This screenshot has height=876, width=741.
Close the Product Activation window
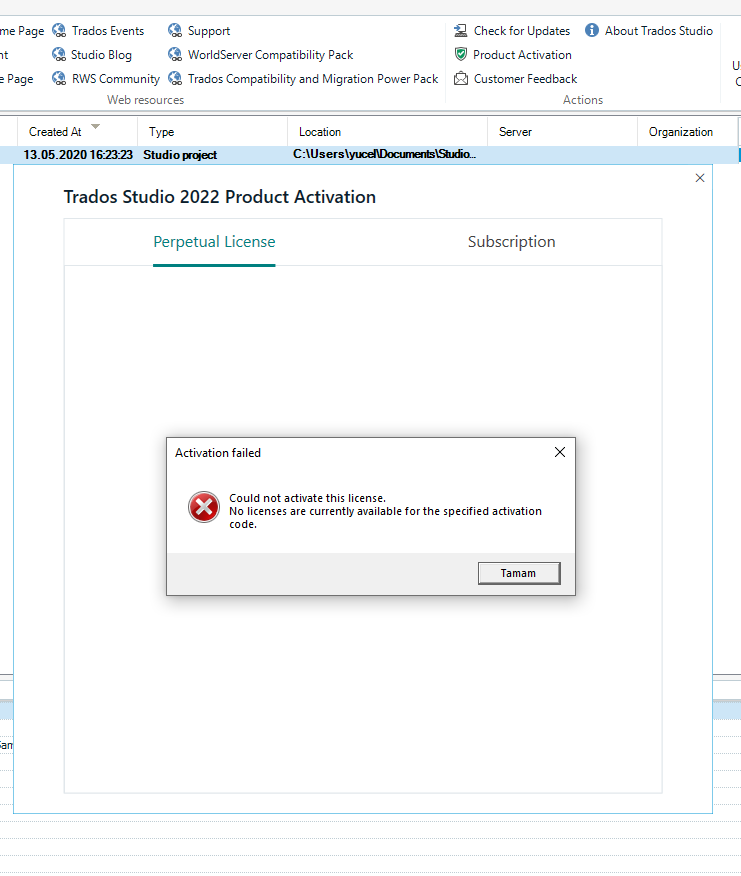tap(700, 178)
